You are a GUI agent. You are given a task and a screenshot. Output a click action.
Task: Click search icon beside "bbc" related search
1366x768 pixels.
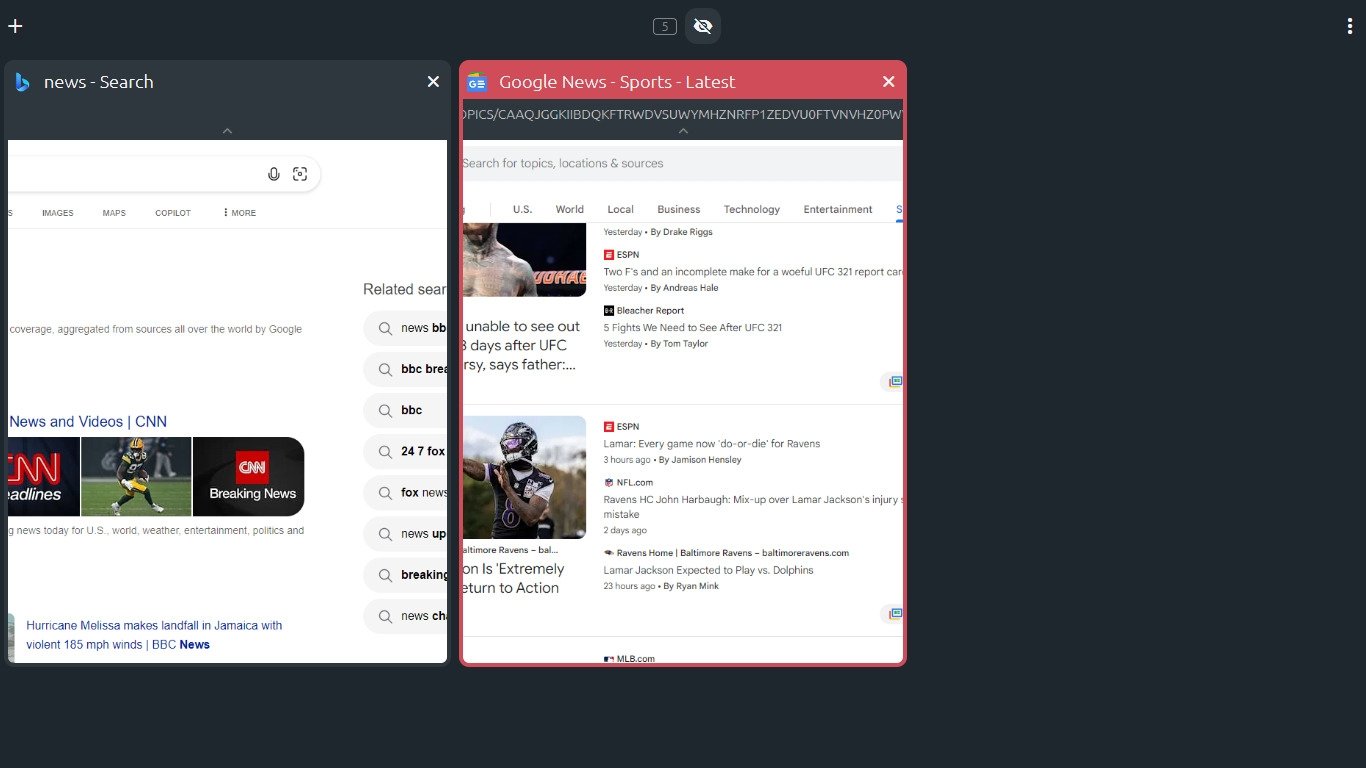384,410
